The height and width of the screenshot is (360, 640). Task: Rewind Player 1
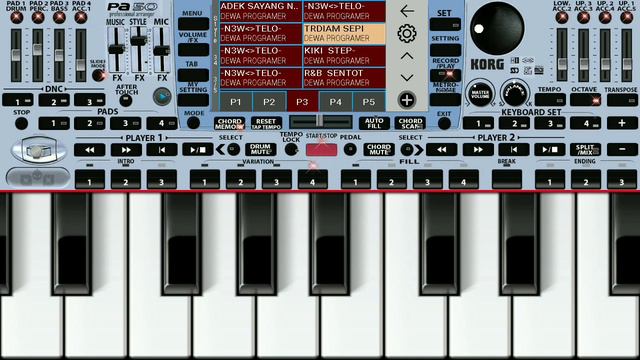coord(89,150)
